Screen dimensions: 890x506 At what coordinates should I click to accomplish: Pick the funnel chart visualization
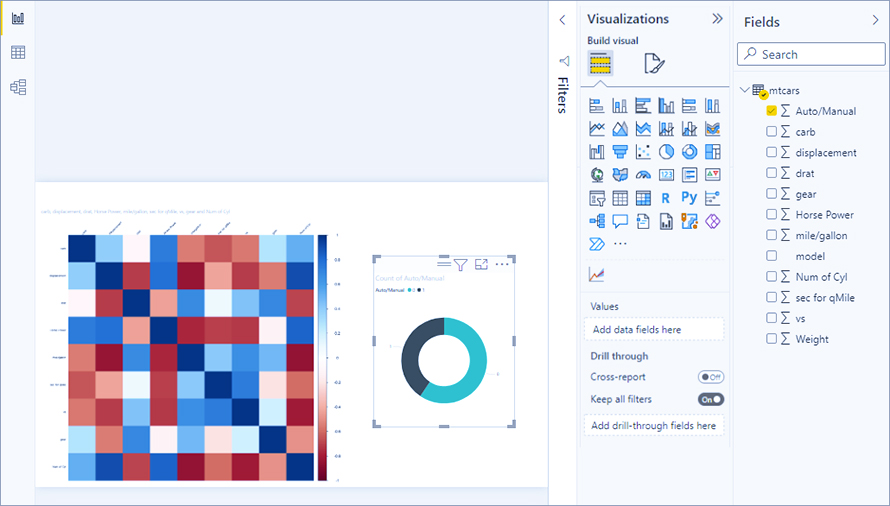pos(620,152)
